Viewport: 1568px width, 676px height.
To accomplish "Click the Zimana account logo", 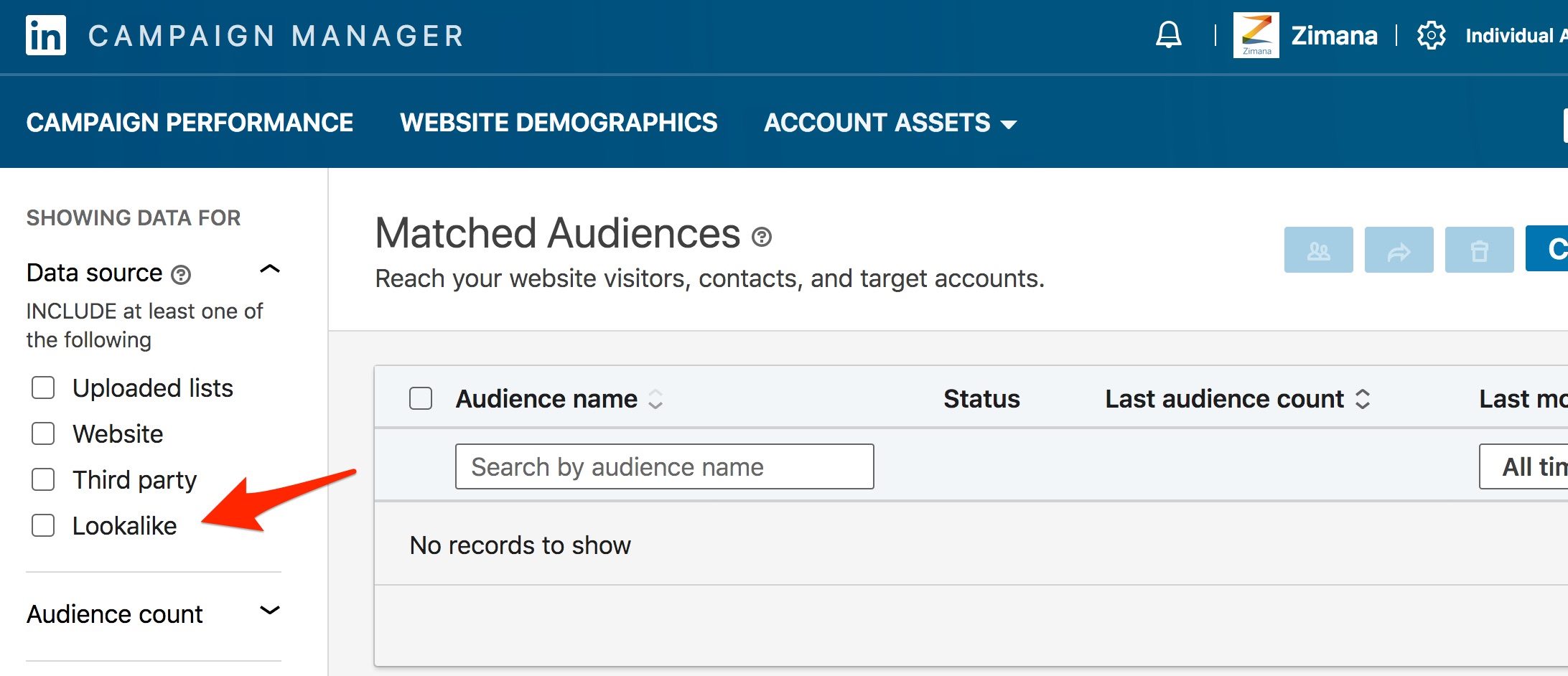I will click(1256, 35).
